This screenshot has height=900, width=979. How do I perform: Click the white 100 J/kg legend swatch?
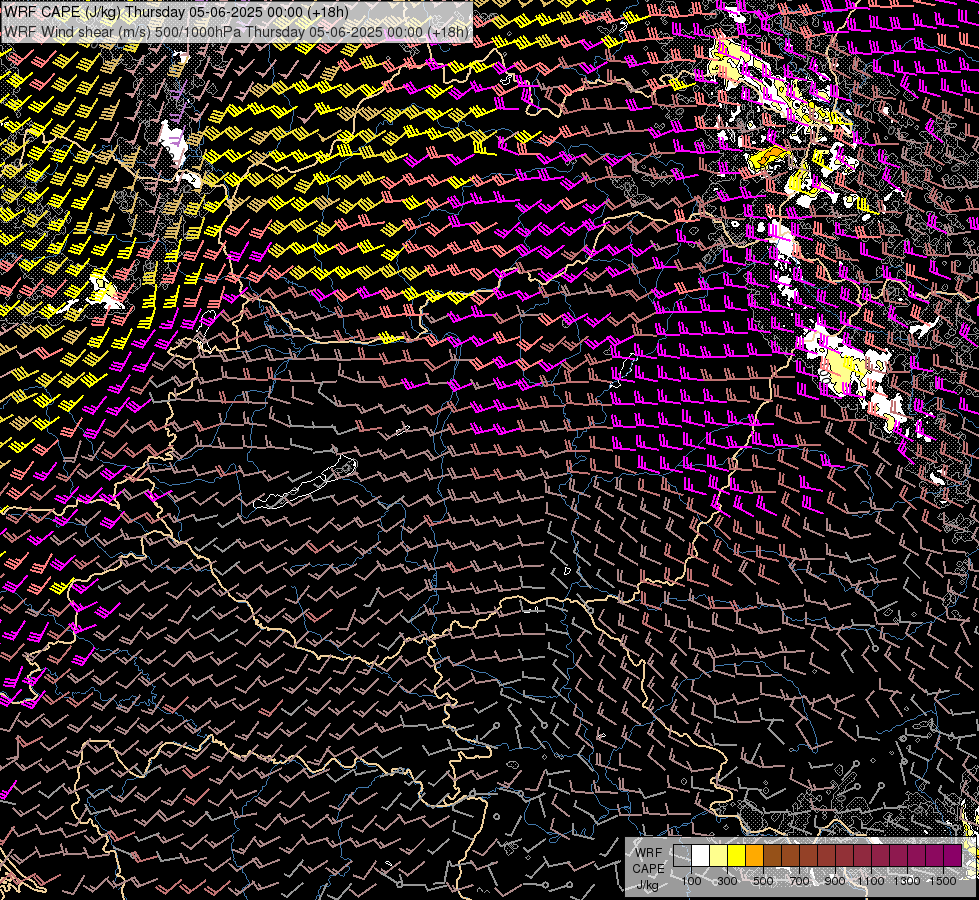point(701,856)
